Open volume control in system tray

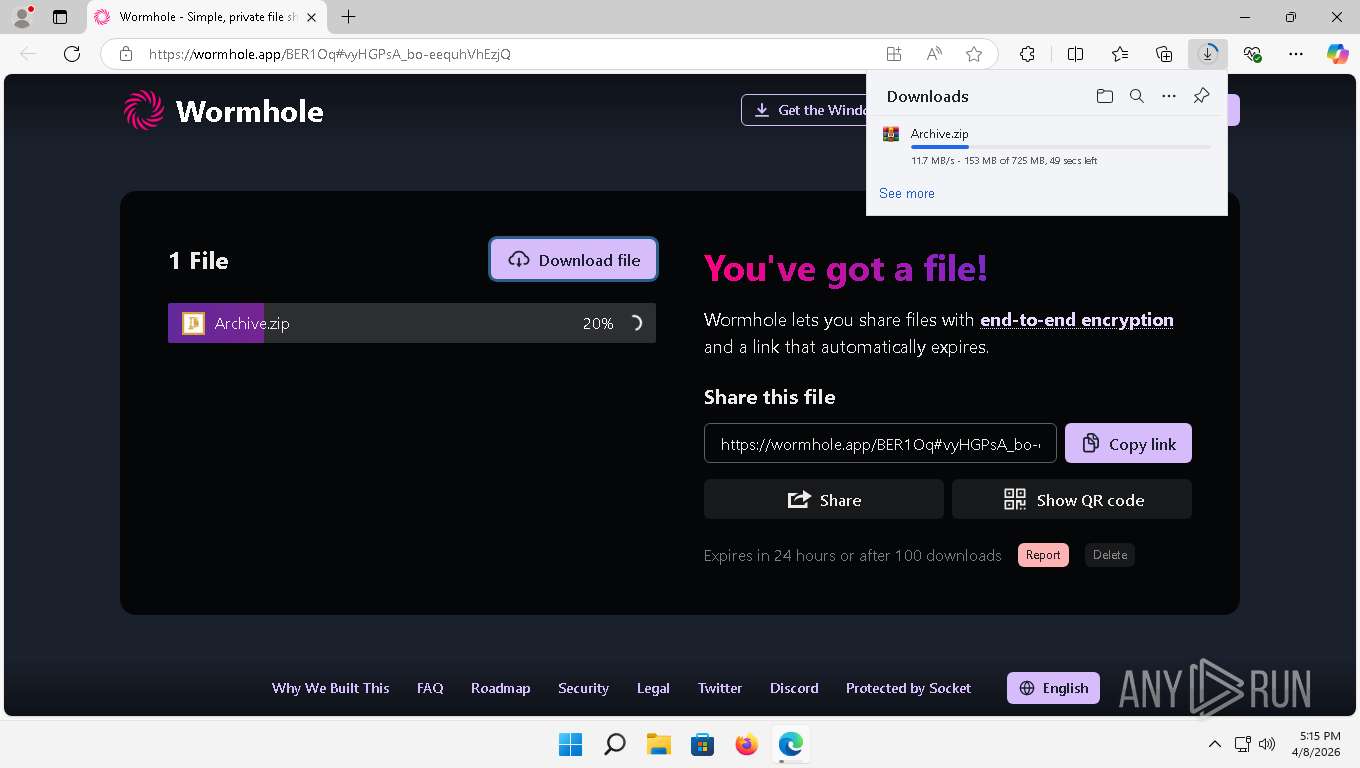click(x=1267, y=744)
